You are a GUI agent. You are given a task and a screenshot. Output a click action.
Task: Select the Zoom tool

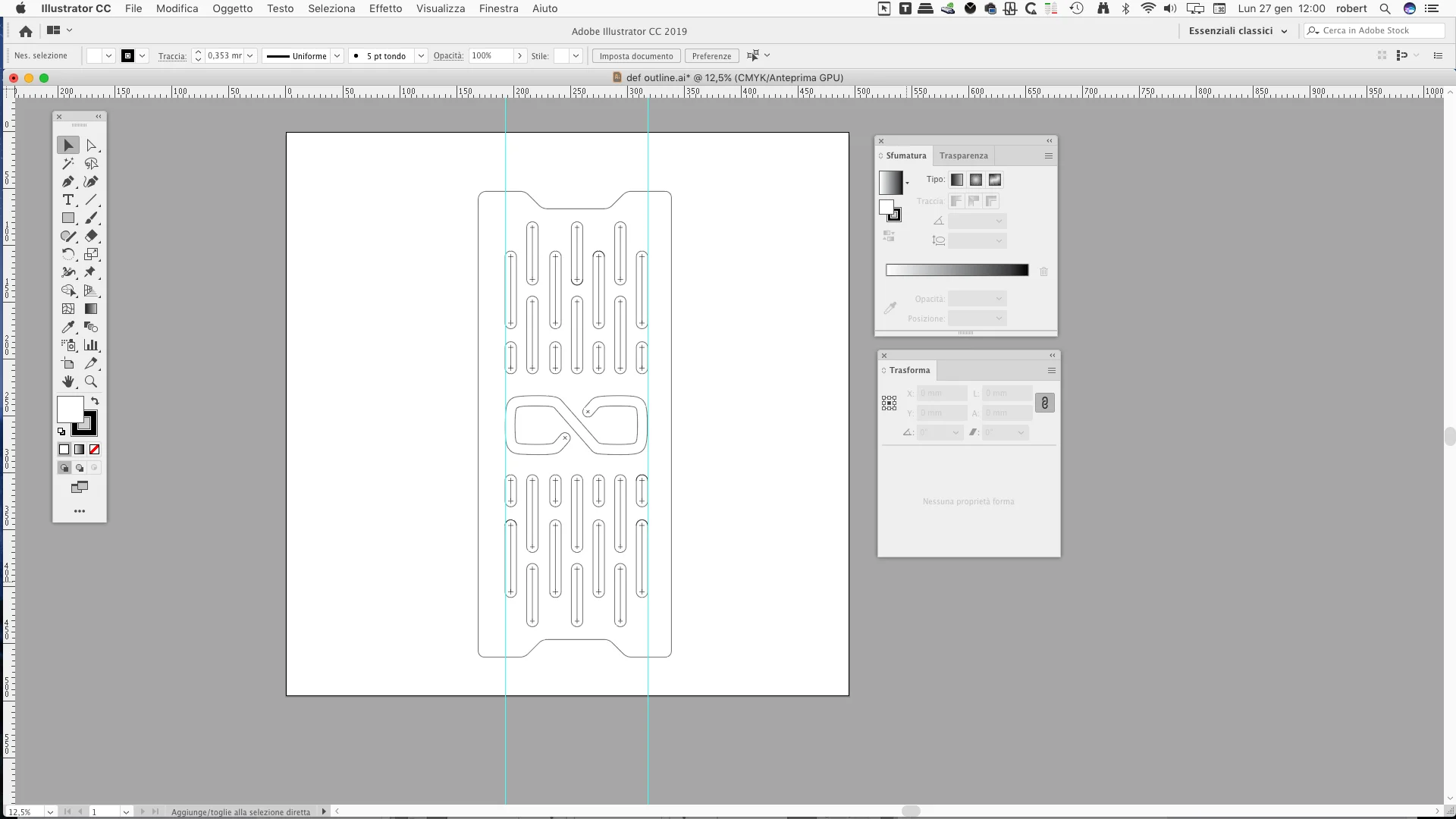point(91,381)
